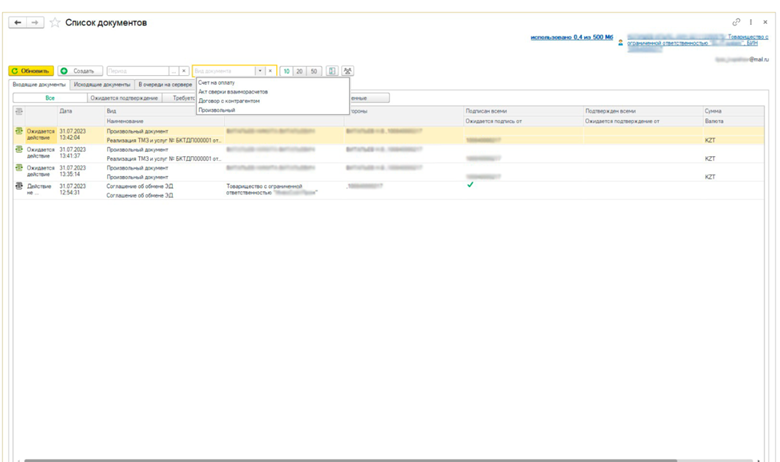The width and height of the screenshot is (780, 462).
Task: Click the Период input field
Action: 137,71
